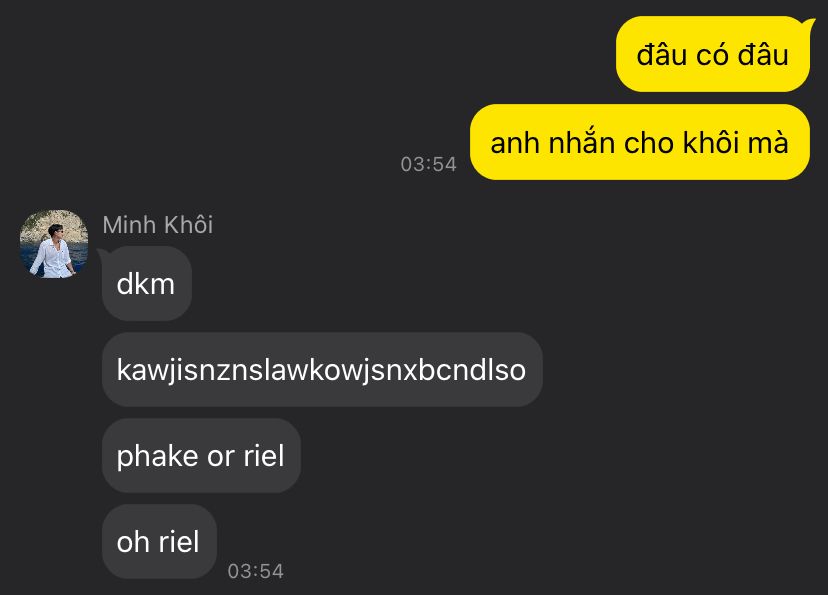
Task: Click the 03:54 timestamp beside the yellow message
Action: 428,164
